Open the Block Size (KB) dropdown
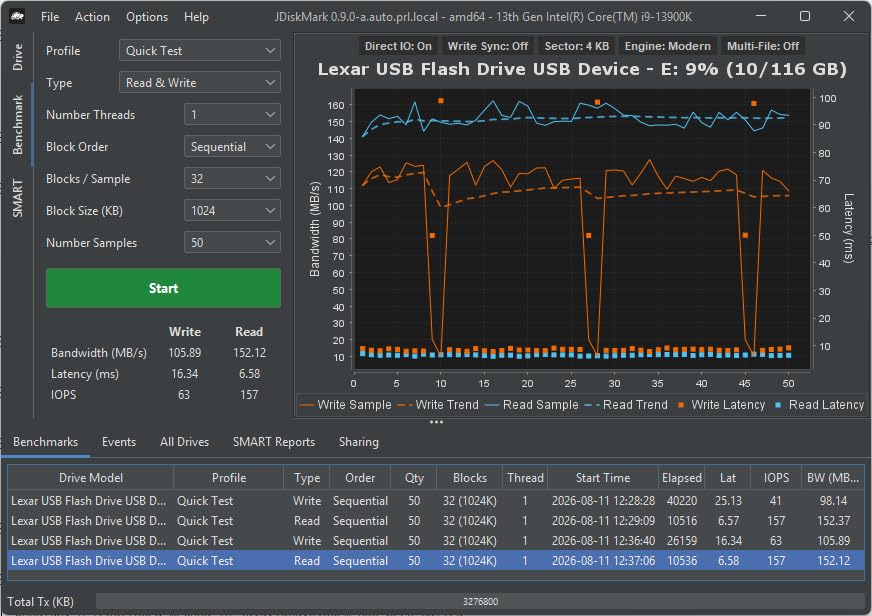 click(232, 211)
